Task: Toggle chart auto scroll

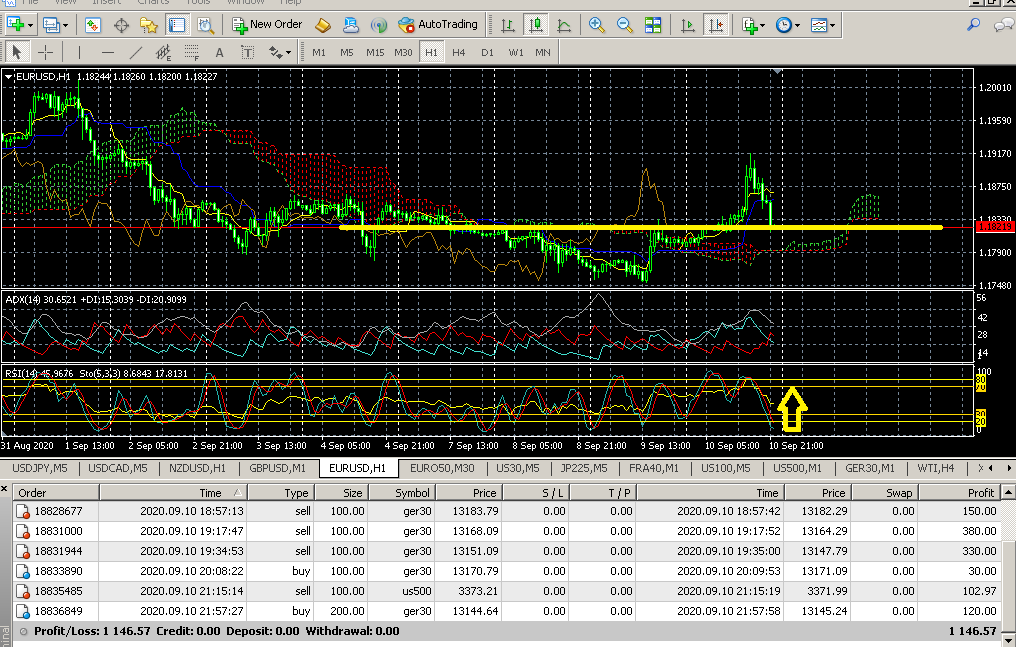Action: pos(687,25)
